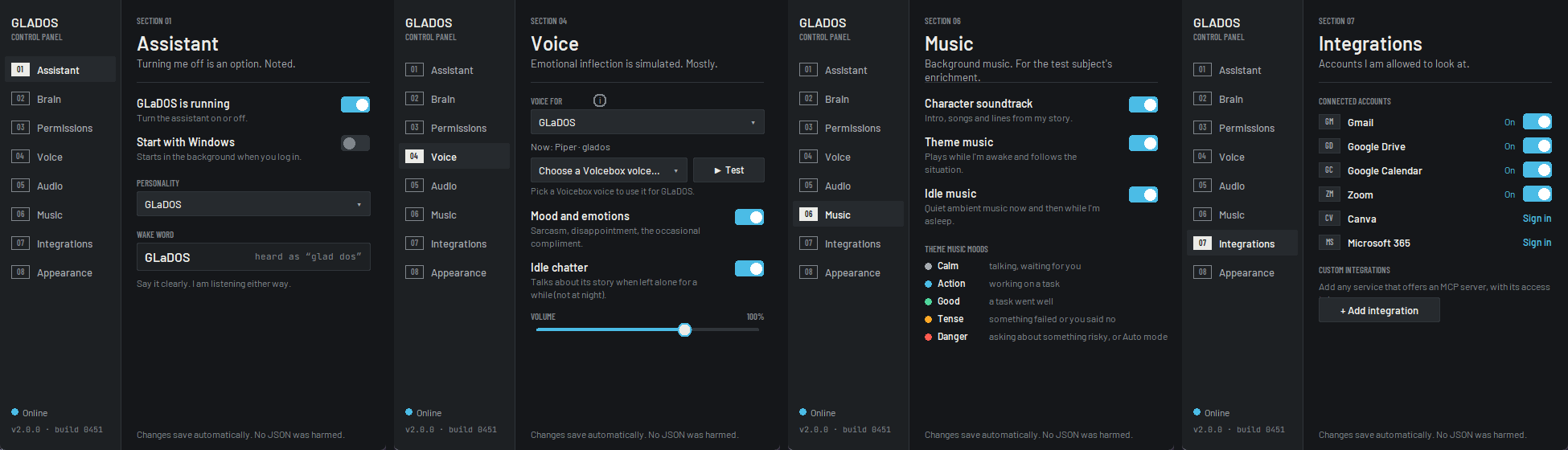
Task: Click the Test voice button
Action: tap(729, 170)
